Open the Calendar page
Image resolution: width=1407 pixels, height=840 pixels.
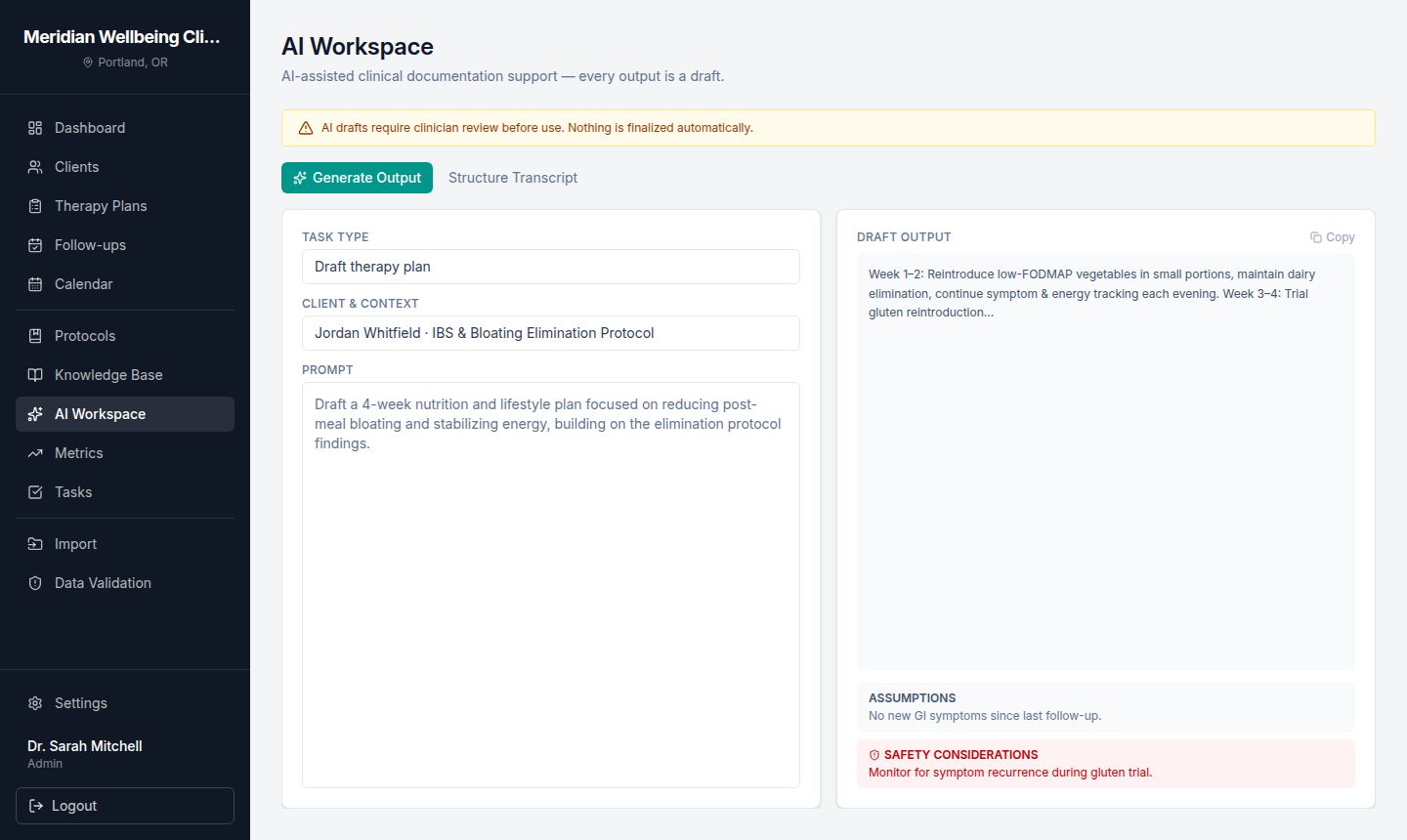click(125, 284)
